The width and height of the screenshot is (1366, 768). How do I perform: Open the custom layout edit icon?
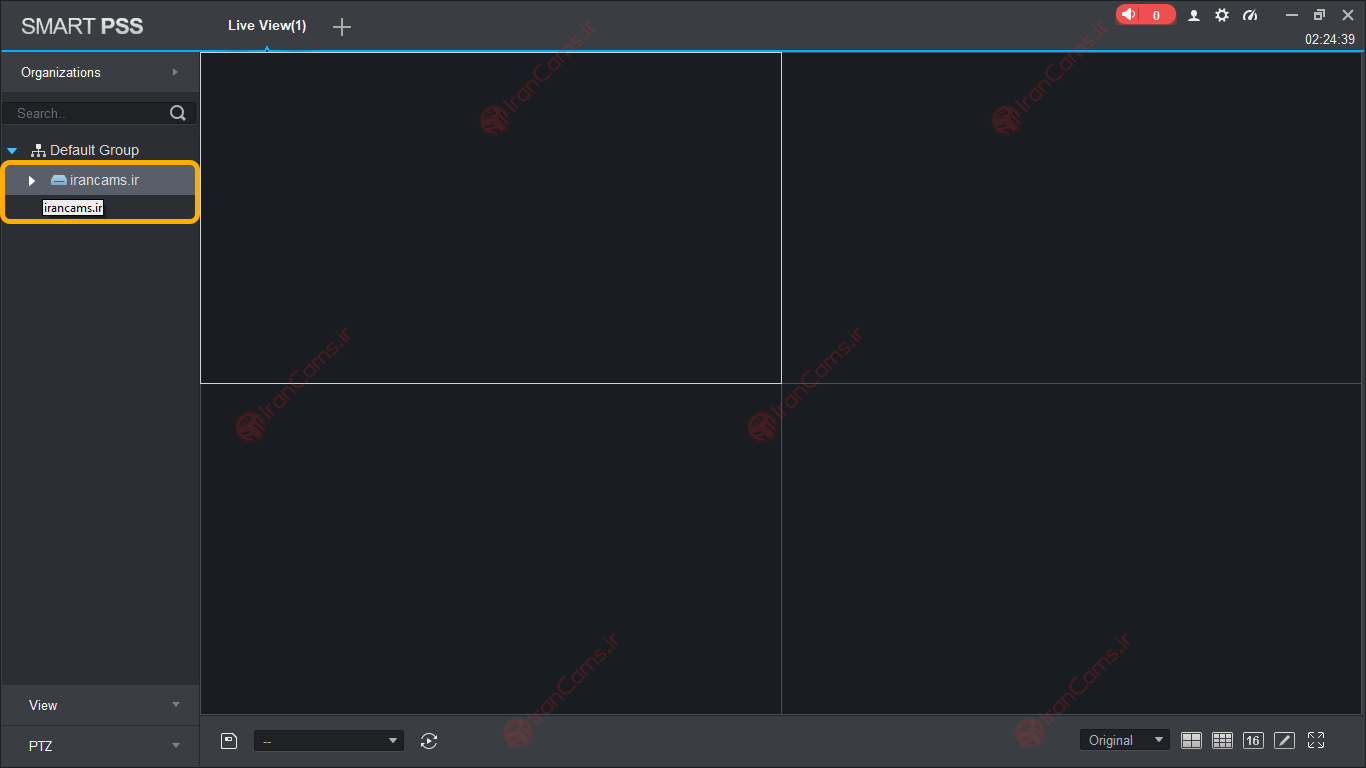1285,740
